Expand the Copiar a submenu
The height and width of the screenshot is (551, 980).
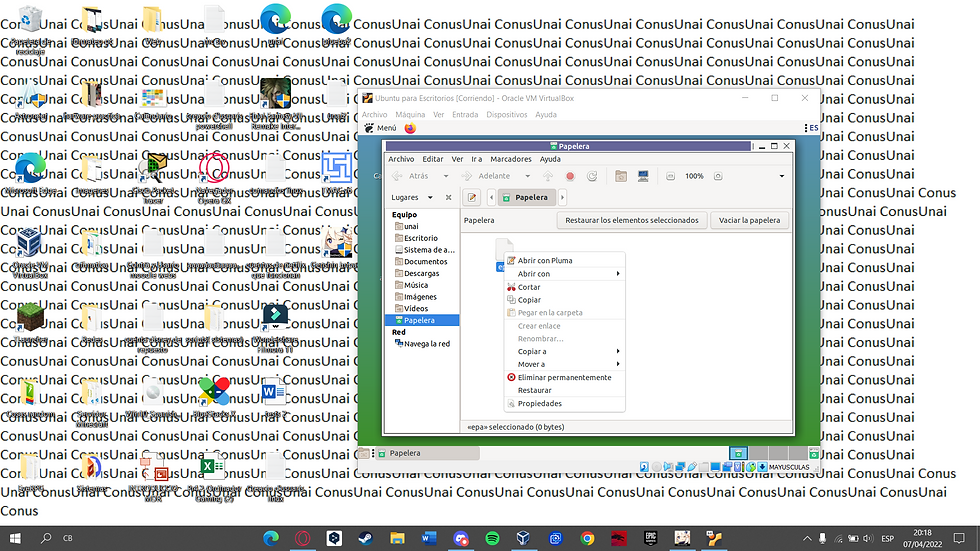(564, 352)
